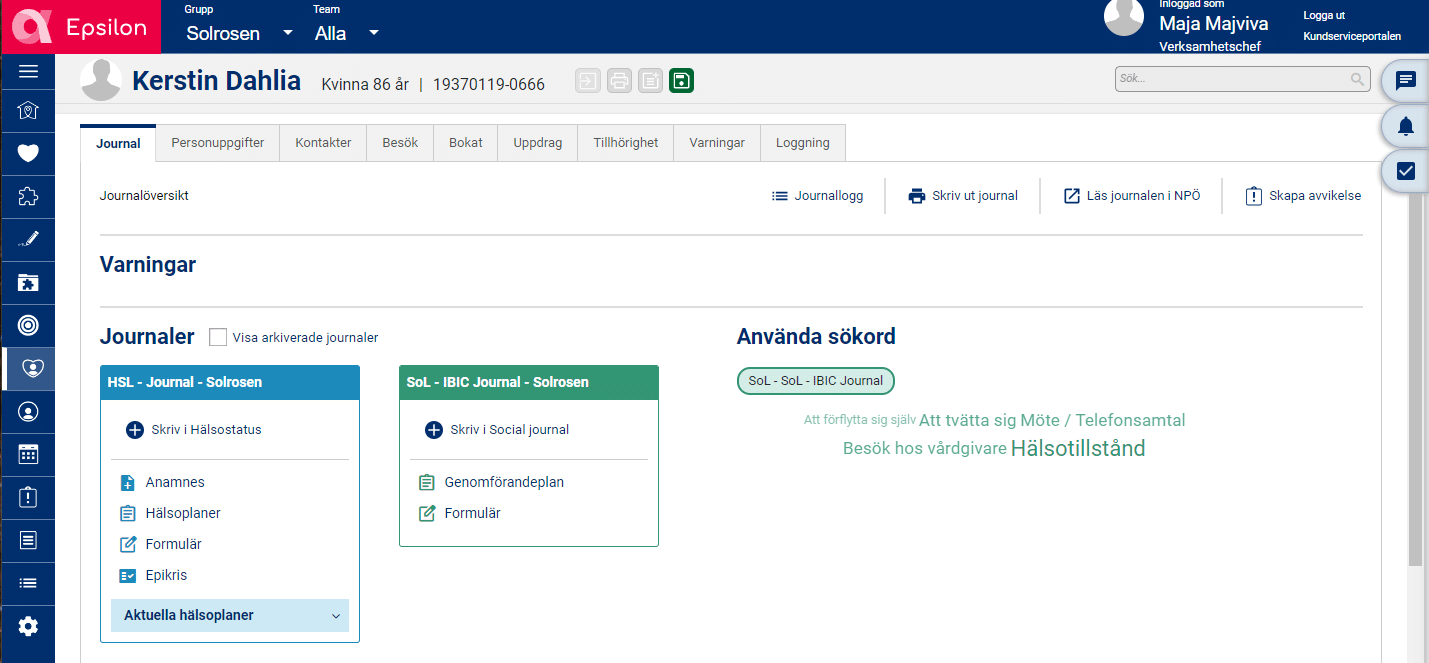The height and width of the screenshot is (663, 1429).
Task: Open the Team Alla dropdown
Action: click(x=346, y=33)
